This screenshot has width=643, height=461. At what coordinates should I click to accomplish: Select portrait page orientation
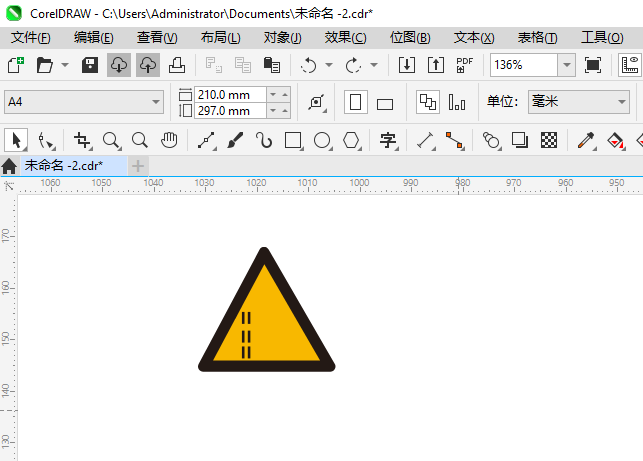(x=356, y=102)
